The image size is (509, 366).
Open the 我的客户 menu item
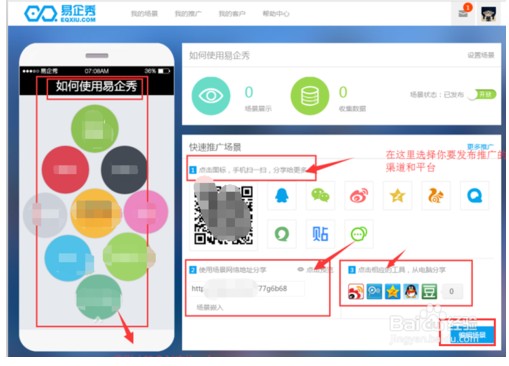(x=232, y=14)
